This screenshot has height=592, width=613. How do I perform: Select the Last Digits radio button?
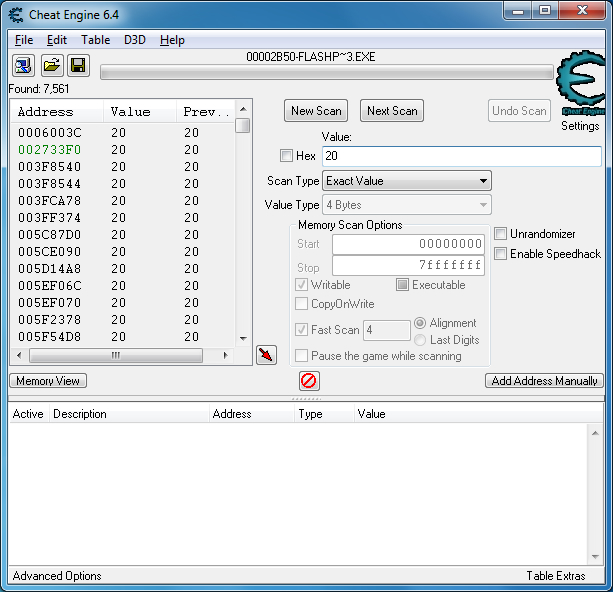click(420, 340)
